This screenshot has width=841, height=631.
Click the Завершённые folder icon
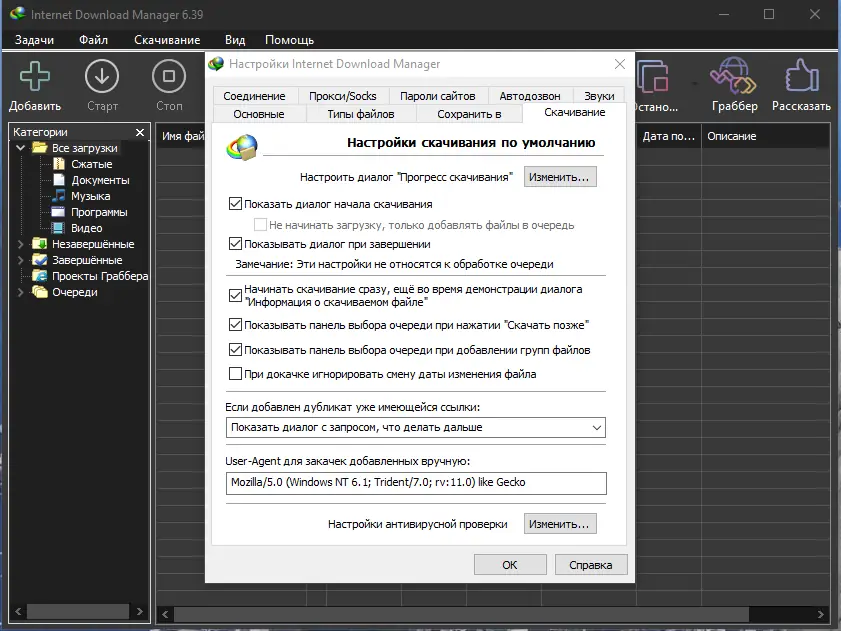[x=40, y=260]
